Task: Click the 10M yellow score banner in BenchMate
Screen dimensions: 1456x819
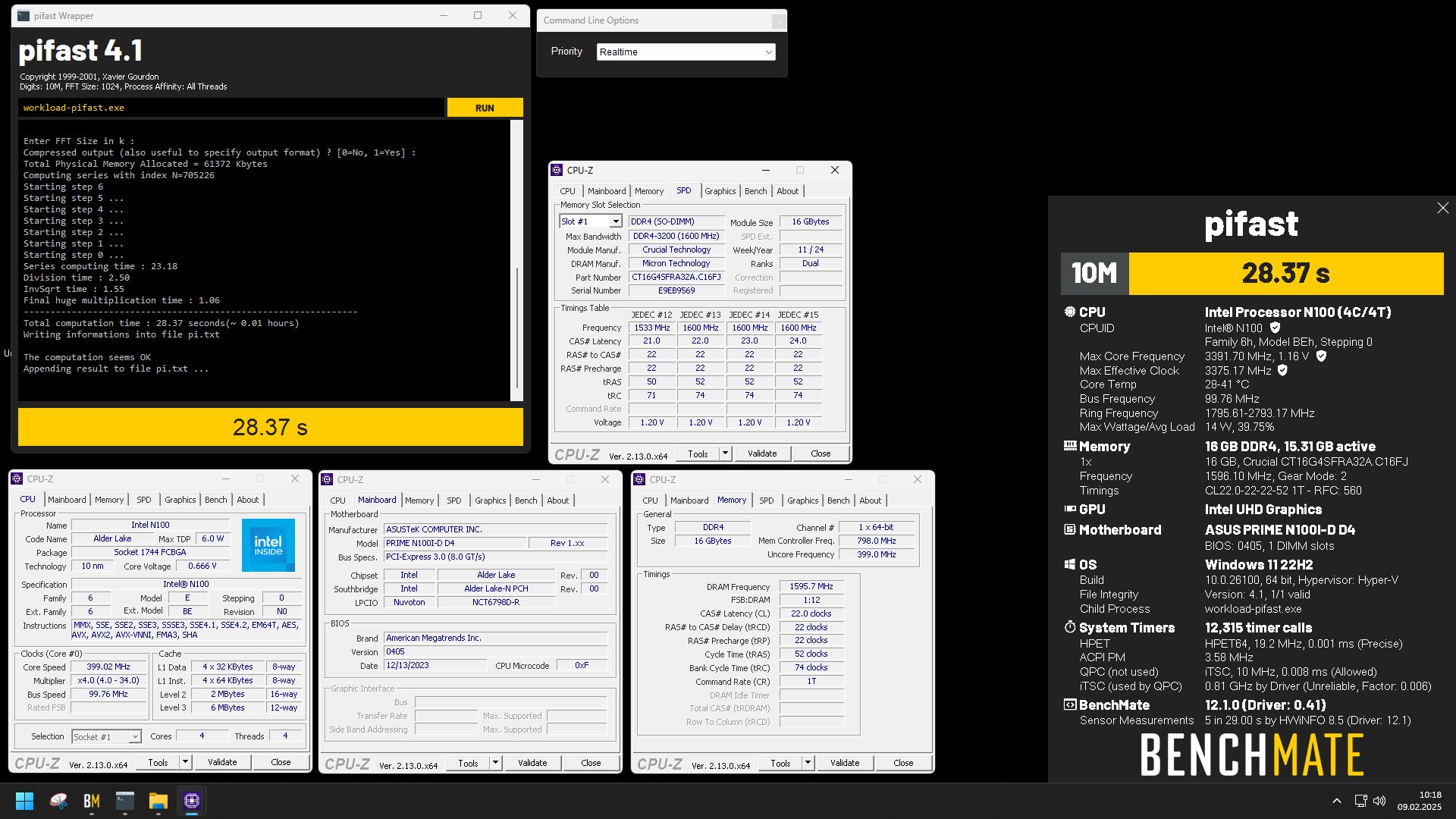Action: (1252, 273)
